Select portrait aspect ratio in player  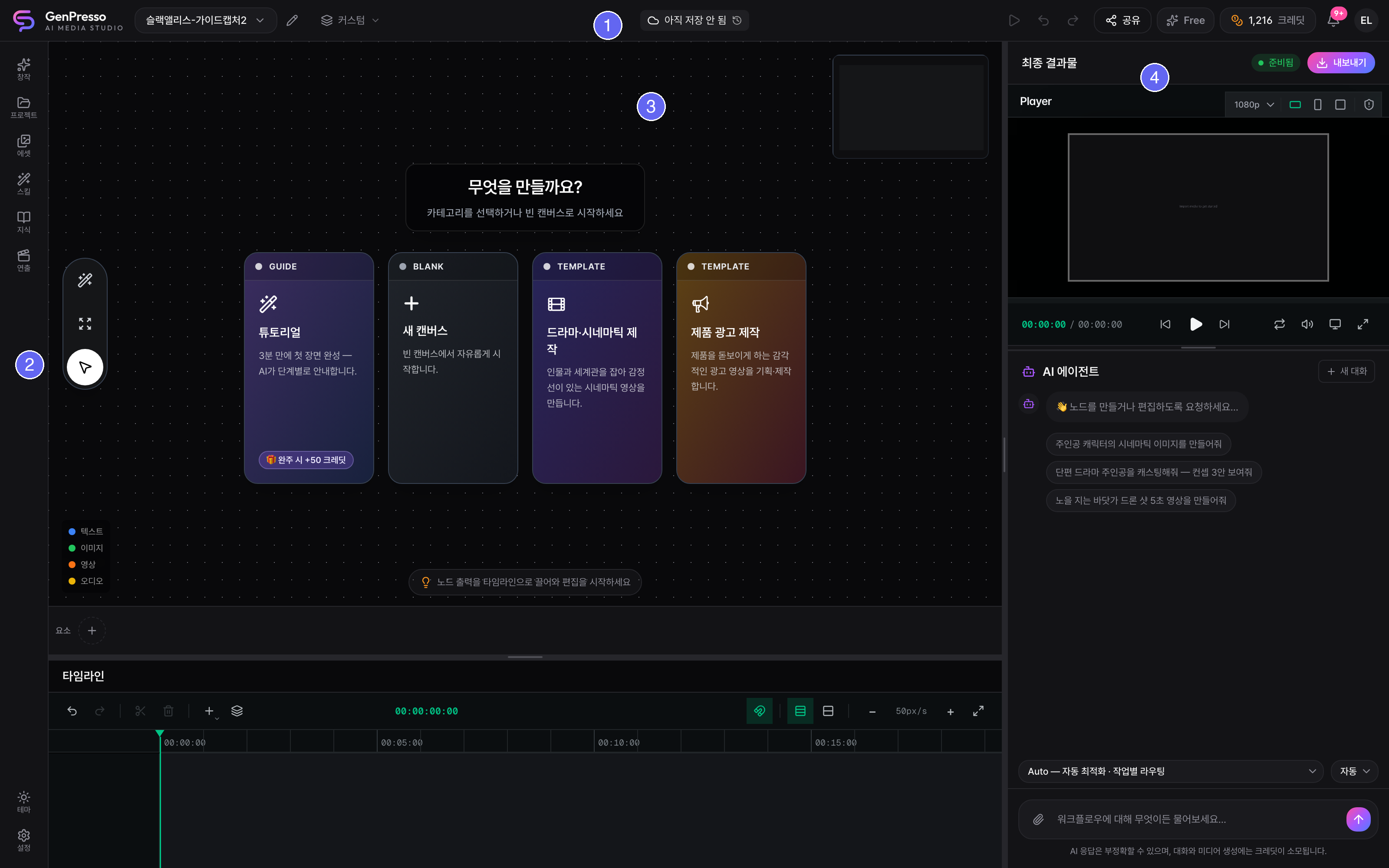coord(1318,105)
